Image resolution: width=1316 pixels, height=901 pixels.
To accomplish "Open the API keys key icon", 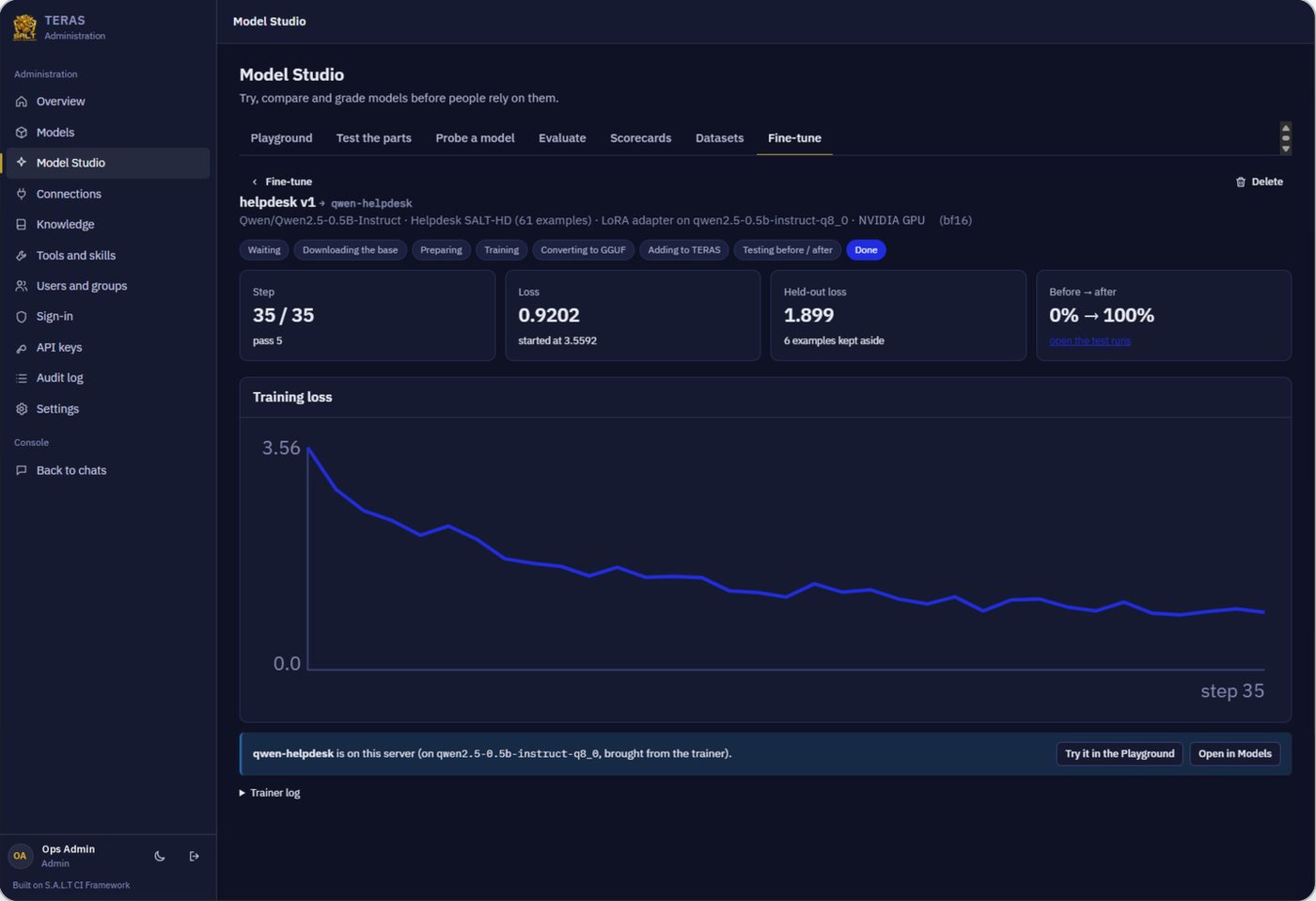I will 22,348.
